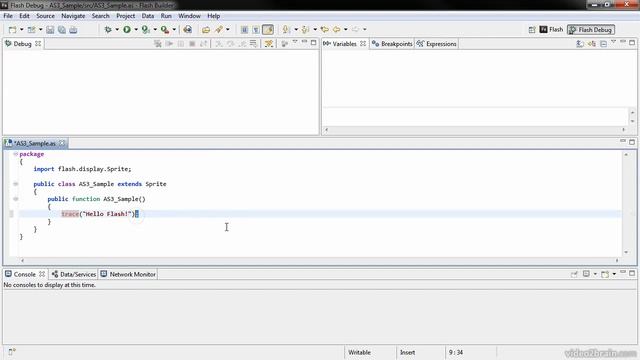640x360 pixels.
Task: Click Collapse All icon in Variables view
Action: coord(603,44)
